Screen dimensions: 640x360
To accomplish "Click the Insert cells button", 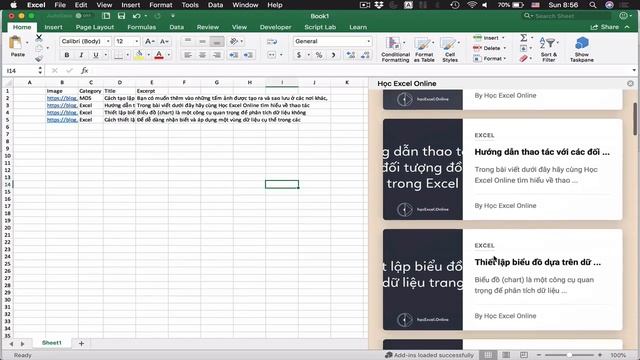I will click(489, 38).
